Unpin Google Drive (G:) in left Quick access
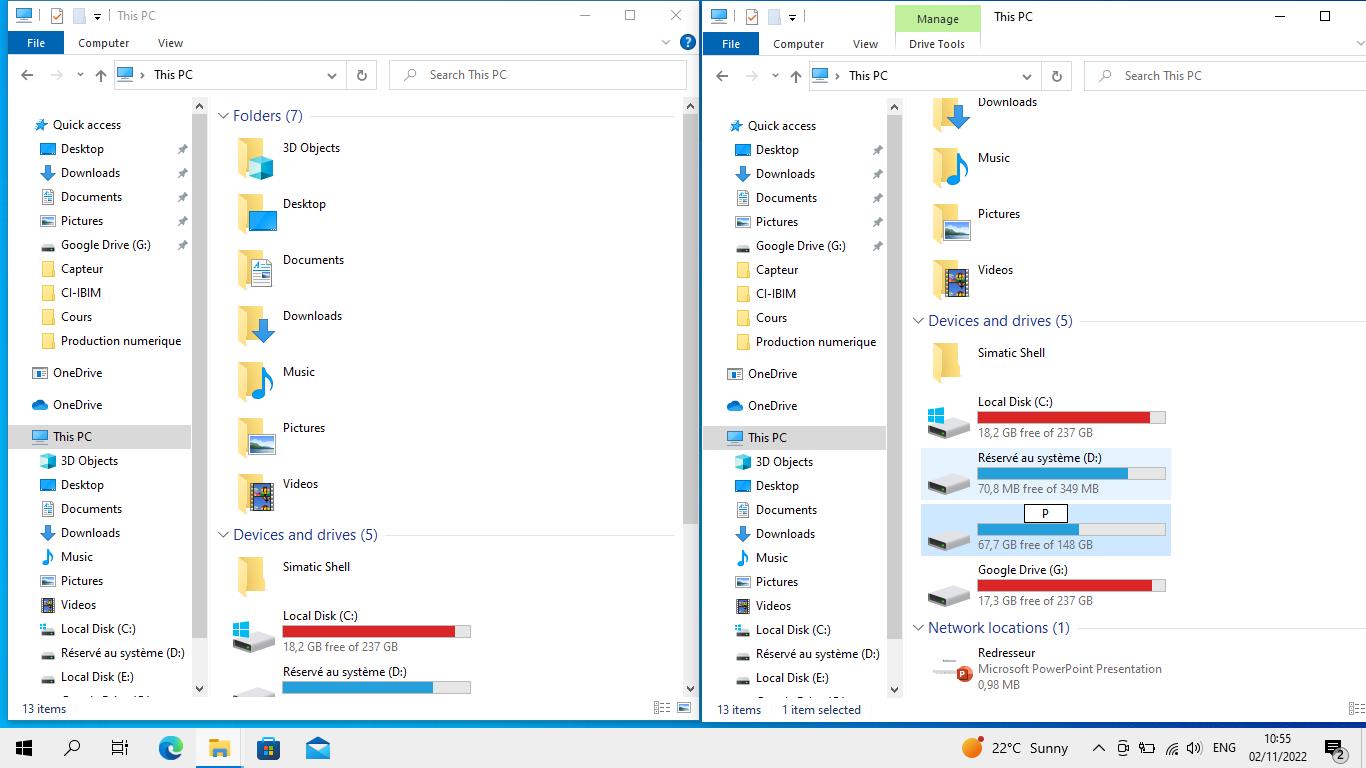 [x=182, y=245]
